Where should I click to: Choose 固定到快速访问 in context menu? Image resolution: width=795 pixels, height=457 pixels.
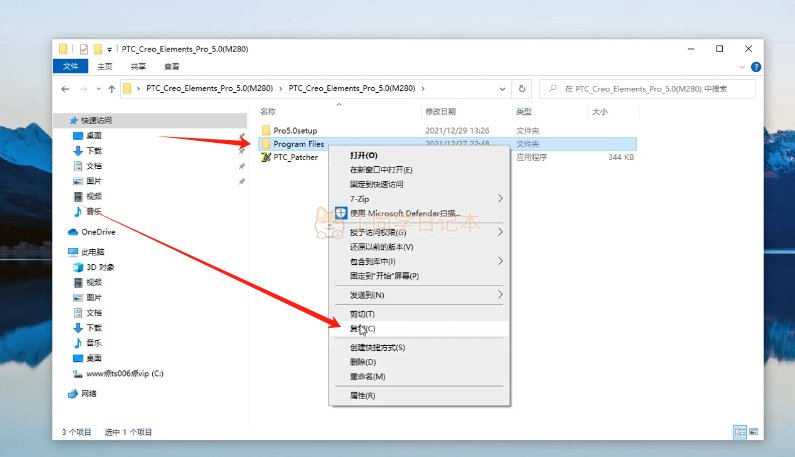coord(376,185)
